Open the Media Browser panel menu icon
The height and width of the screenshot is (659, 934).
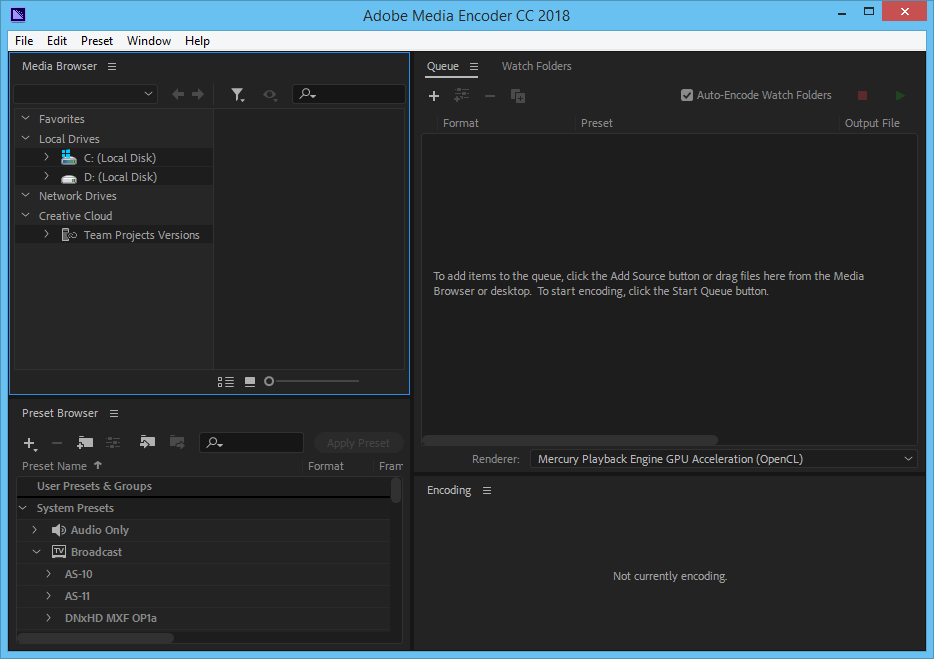pos(112,66)
